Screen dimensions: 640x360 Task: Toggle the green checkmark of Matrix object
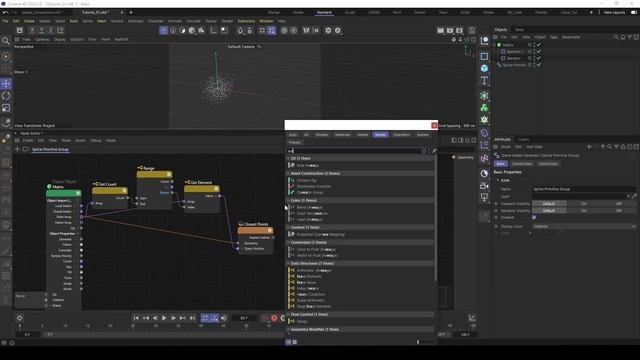(539, 45)
